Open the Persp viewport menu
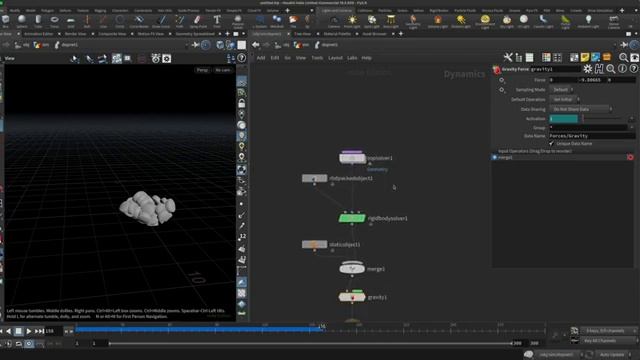The image size is (640, 360). [x=202, y=70]
